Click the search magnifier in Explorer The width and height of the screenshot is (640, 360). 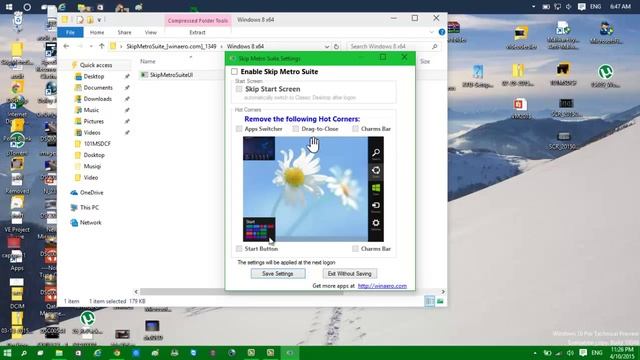pyautogui.click(x=435, y=47)
